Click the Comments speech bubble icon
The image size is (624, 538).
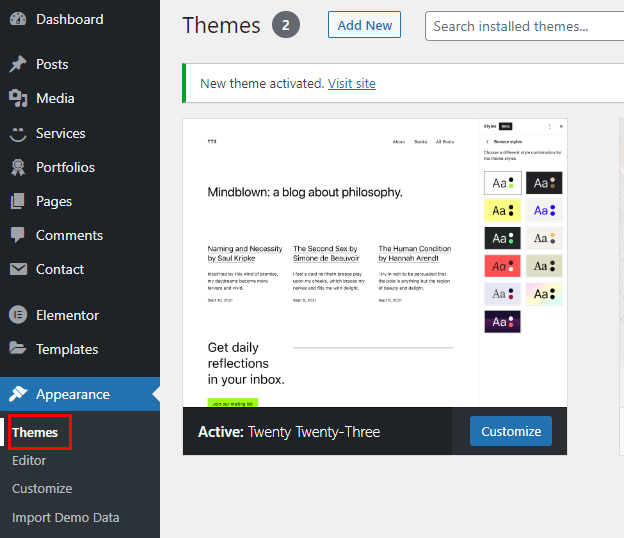point(18,235)
